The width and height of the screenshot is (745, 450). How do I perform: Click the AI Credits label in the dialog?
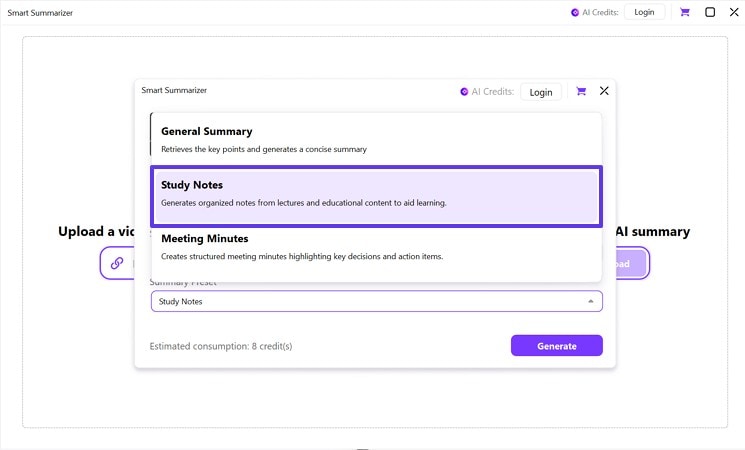tap(493, 92)
